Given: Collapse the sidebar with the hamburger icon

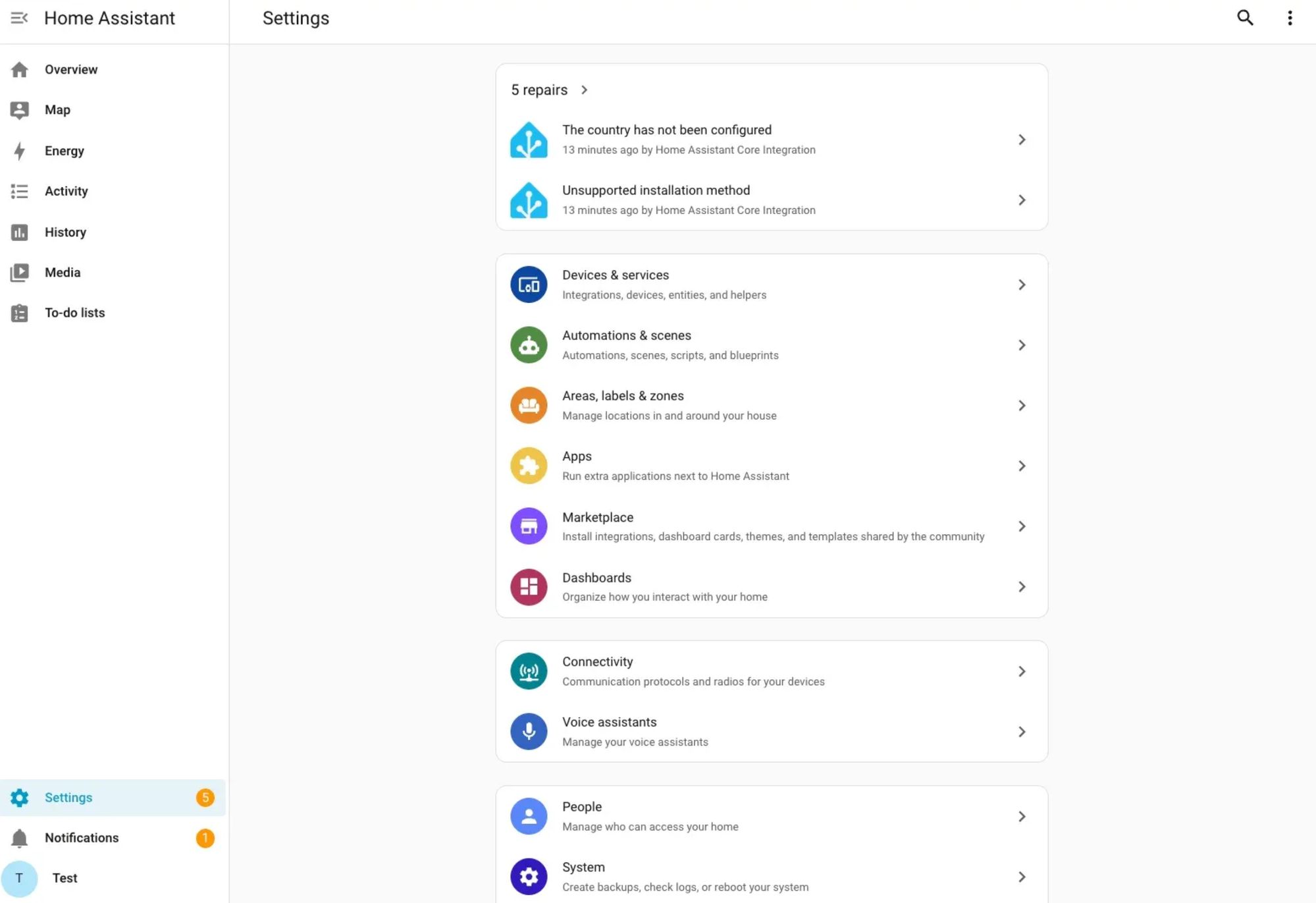Looking at the screenshot, I should [x=19, y=18].
